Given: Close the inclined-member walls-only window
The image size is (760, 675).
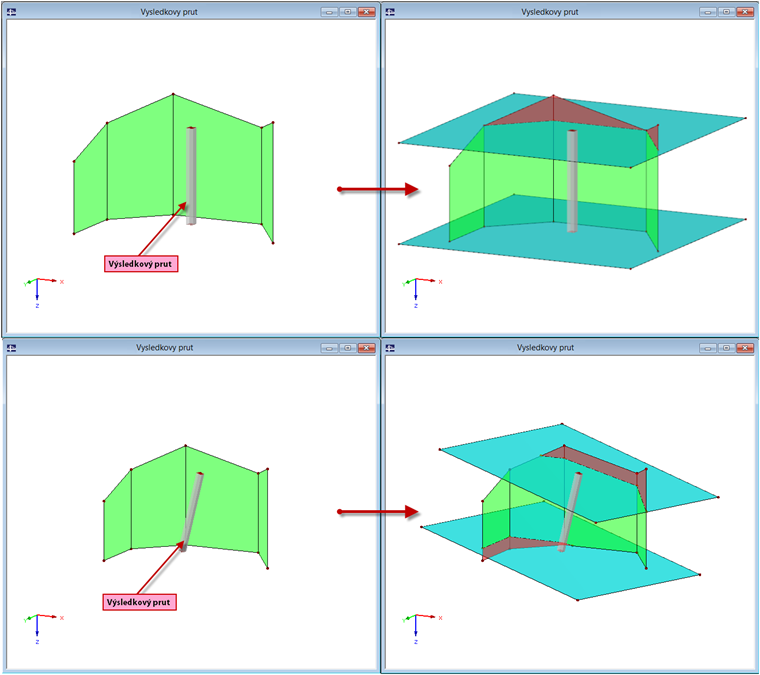Looking at the screenshot, I should 367,348.
